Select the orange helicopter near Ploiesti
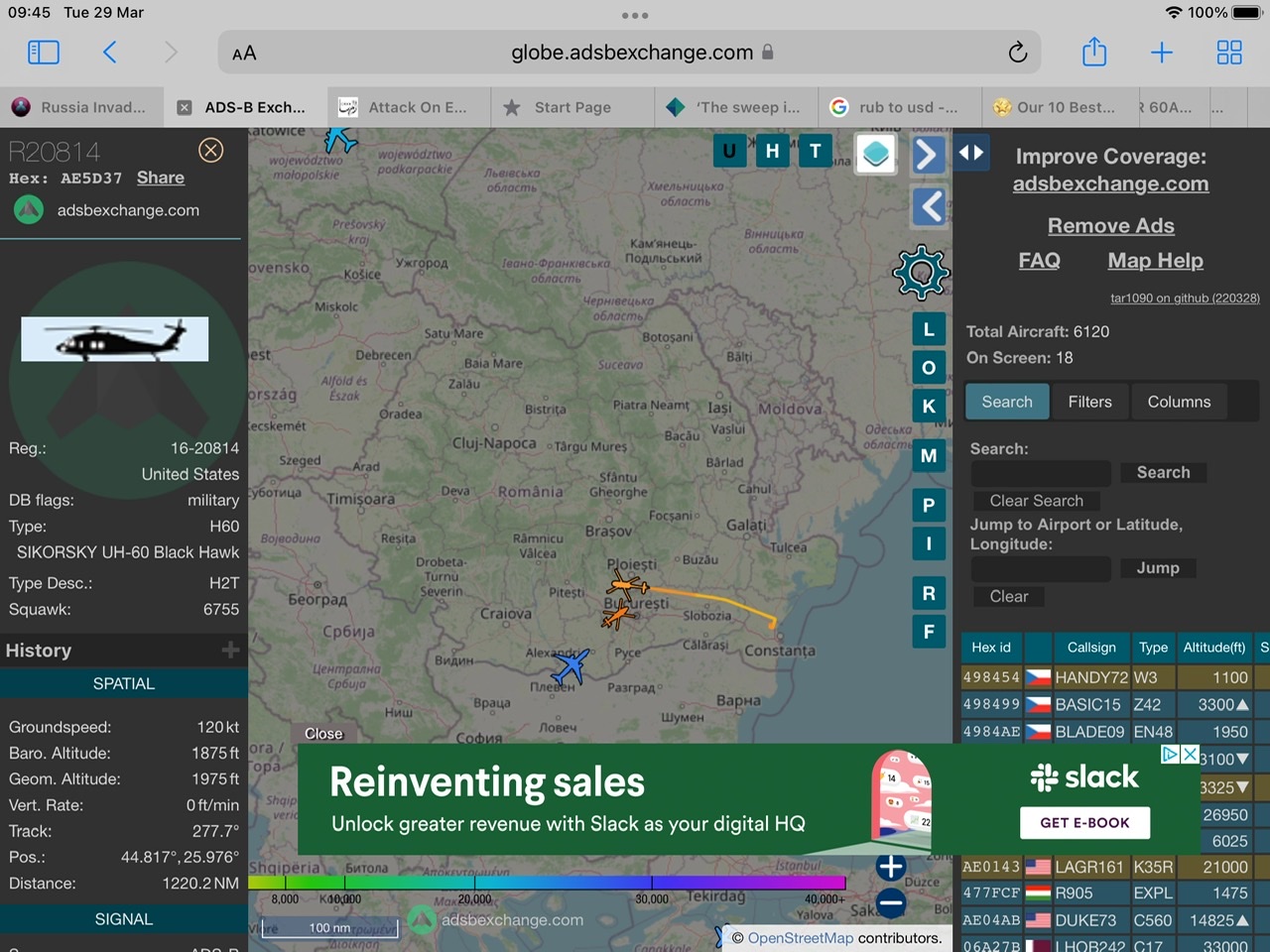 [627, 587]
